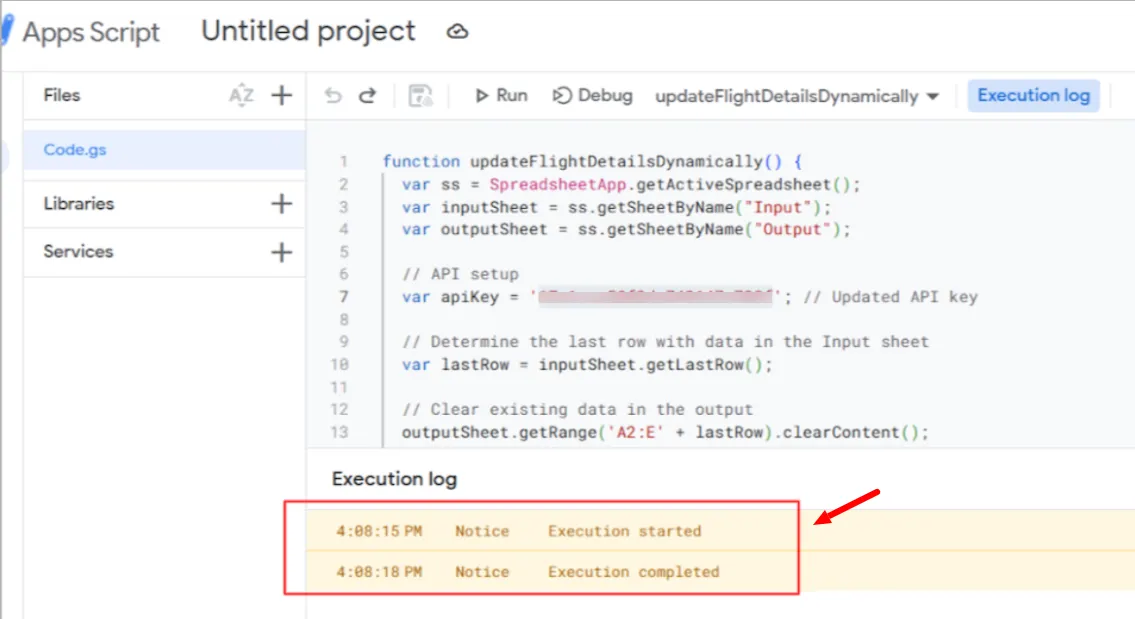1135x619 pixels.
Task: Click the lastRow getLastRow line
Action: [x=587, y=365]
